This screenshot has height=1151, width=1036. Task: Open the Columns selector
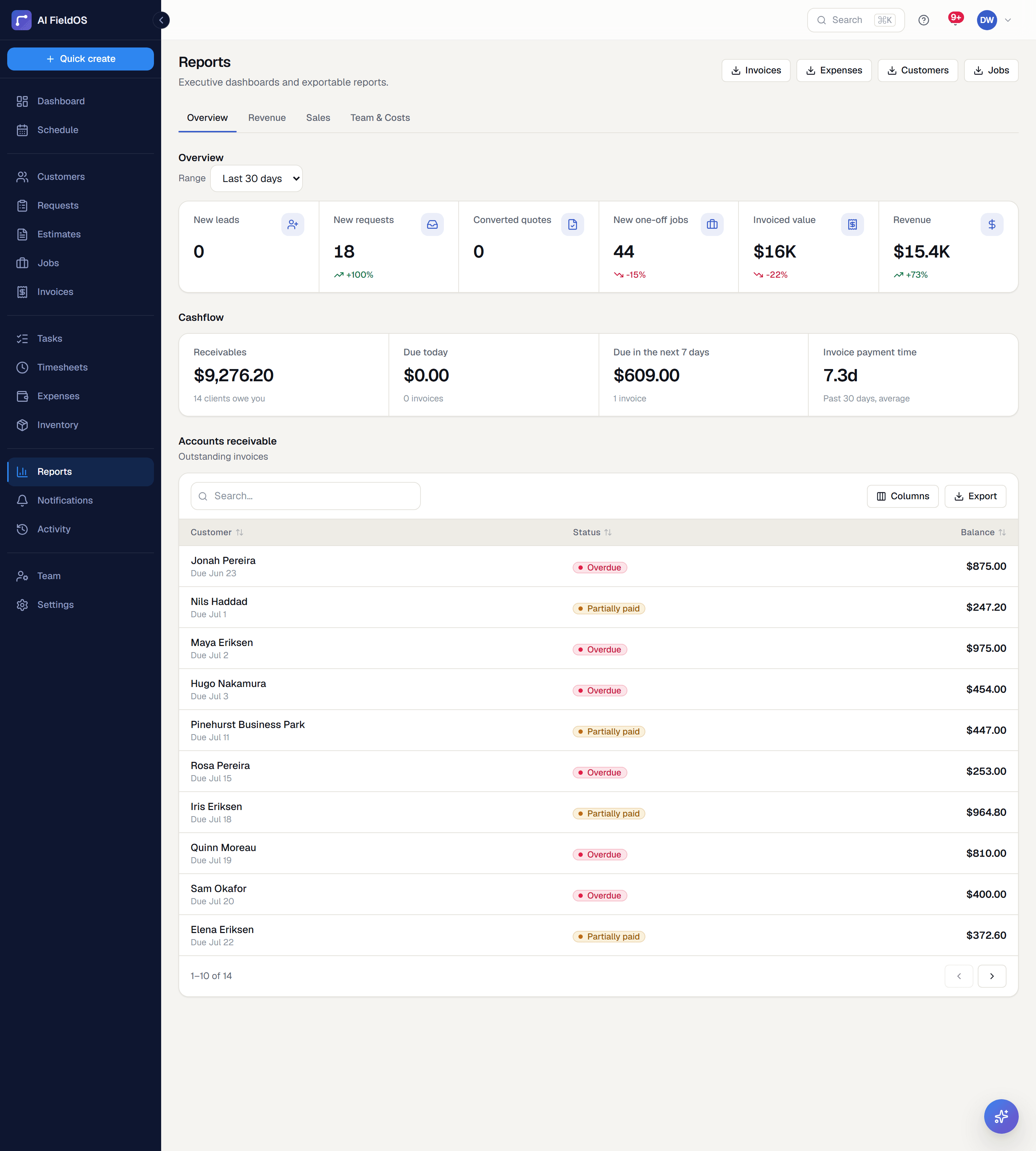point(902,496)
